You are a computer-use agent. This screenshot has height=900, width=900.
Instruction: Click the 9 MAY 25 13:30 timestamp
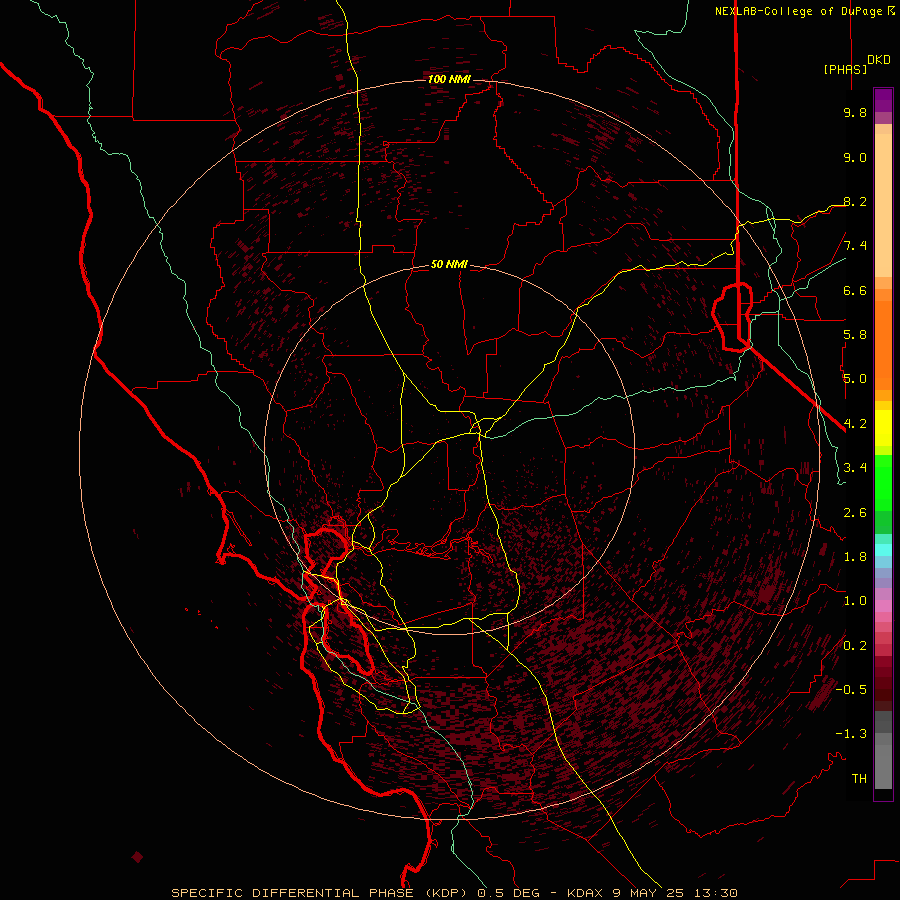tap(675, 893)
